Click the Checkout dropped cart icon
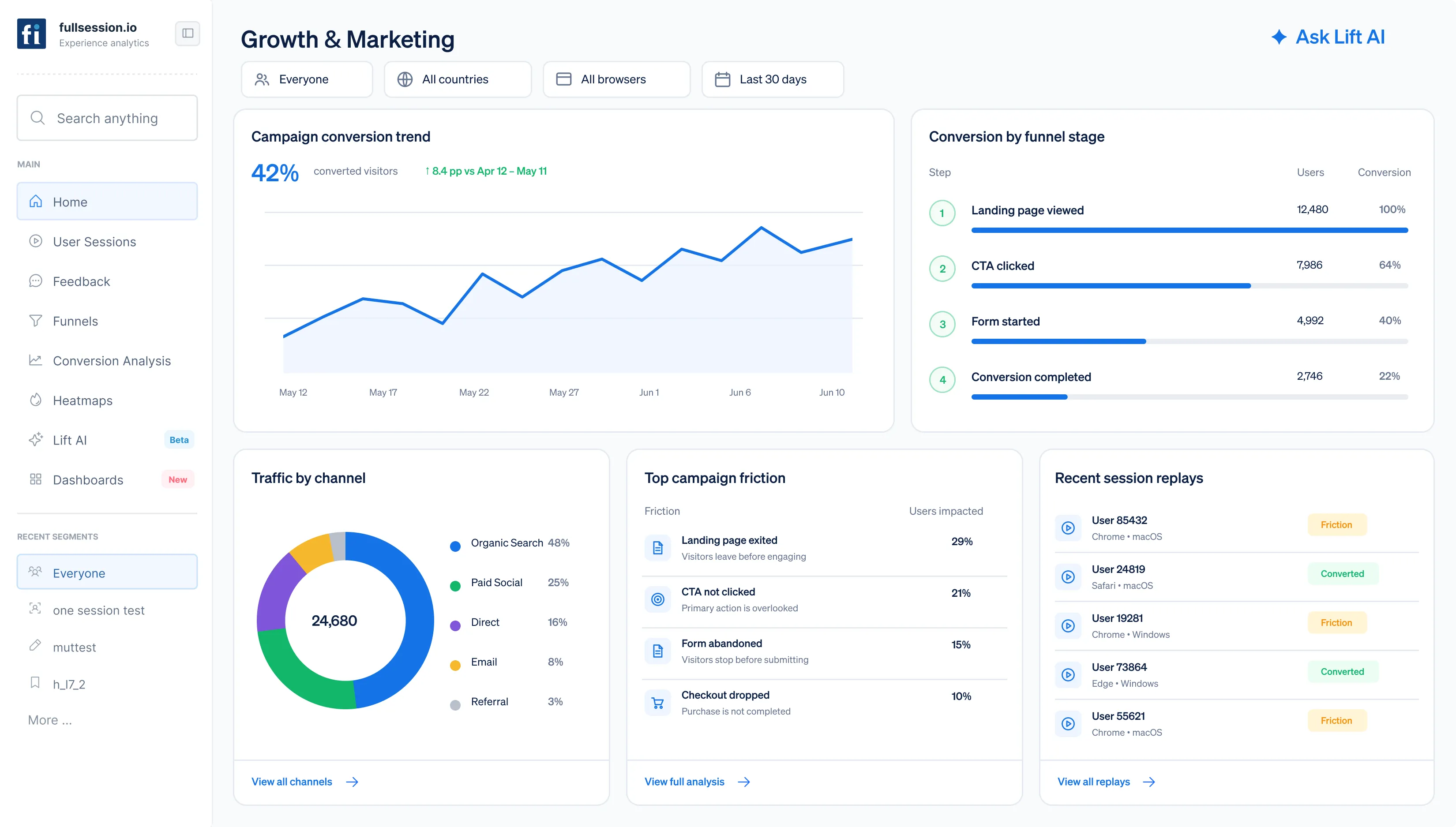The width and height of the screenshot is (1456, 827). [x=657, y=703]
